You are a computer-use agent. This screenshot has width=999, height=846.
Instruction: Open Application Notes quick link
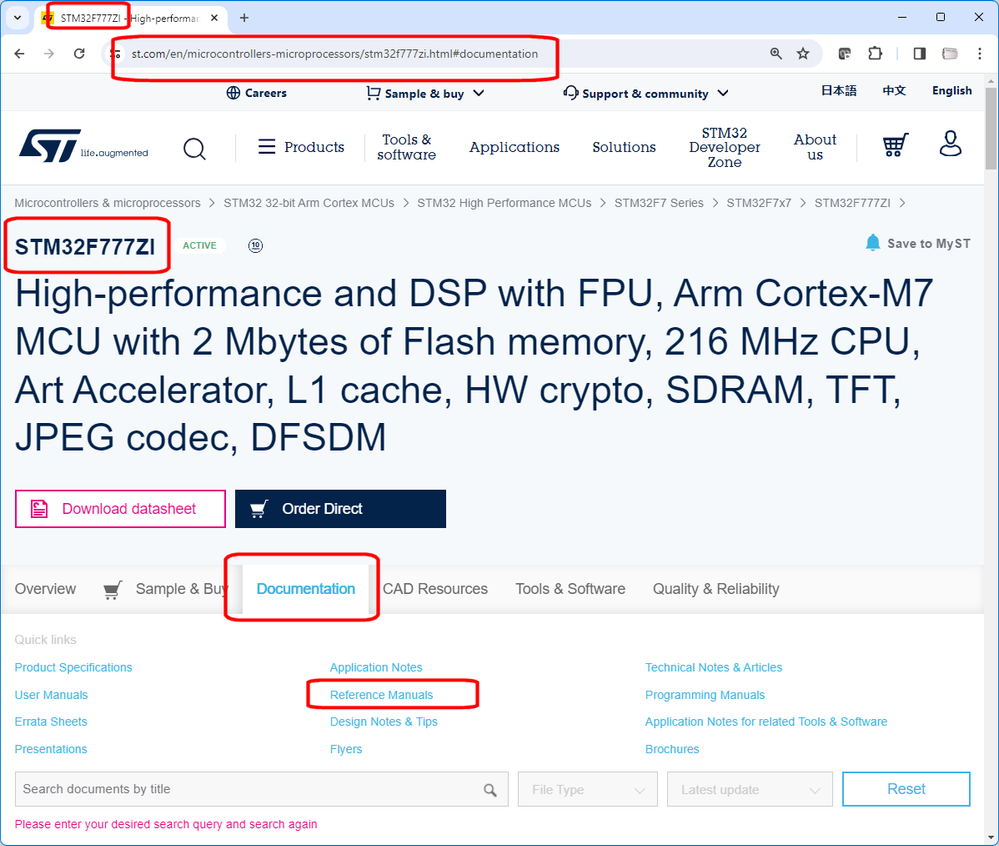click(376, 668)
